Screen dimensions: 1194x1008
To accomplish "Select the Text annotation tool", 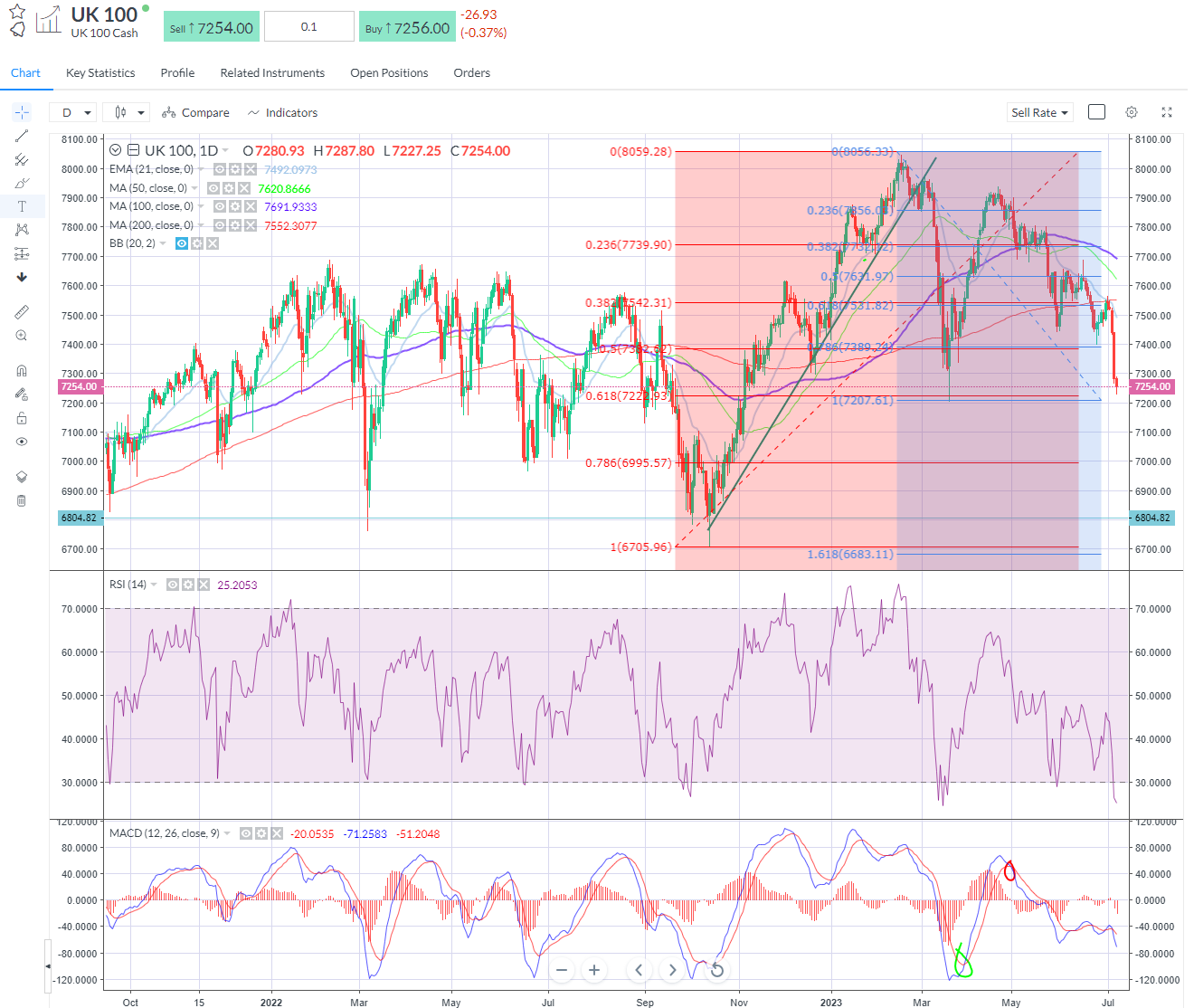I will click(22, 206).
